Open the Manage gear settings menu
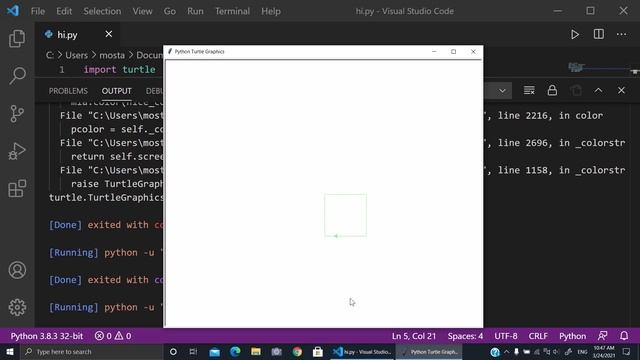Viewport: 640px width, 360px height. click(17, 307)
